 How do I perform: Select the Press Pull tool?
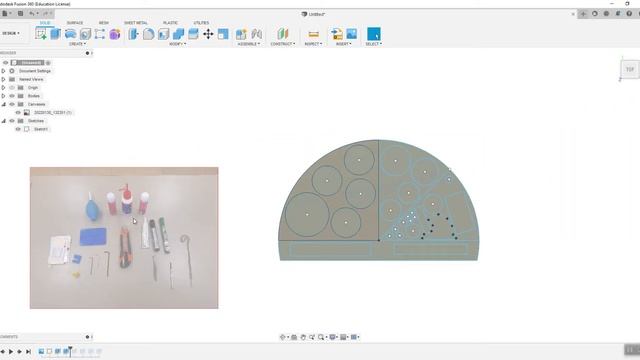pyautogui.click(x=133, y=34)
